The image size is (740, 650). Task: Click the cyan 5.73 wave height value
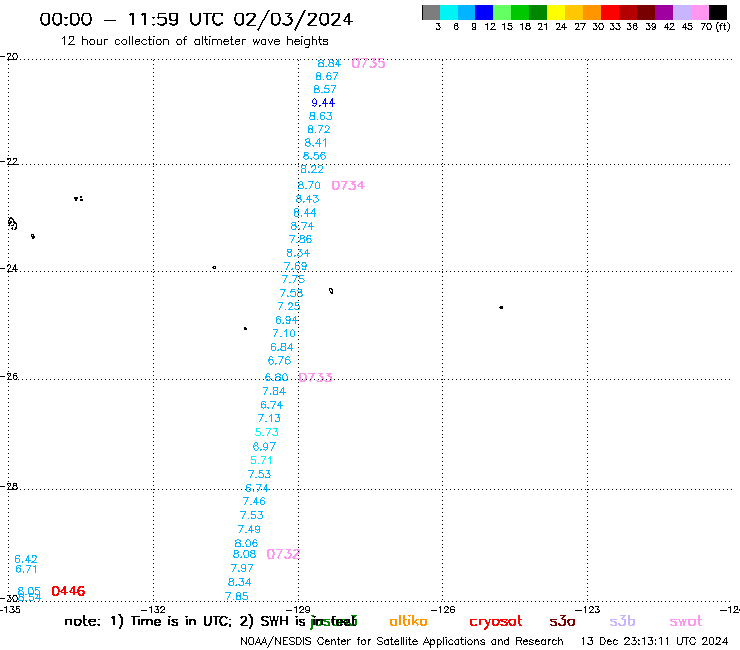click(x=267, y=432)
